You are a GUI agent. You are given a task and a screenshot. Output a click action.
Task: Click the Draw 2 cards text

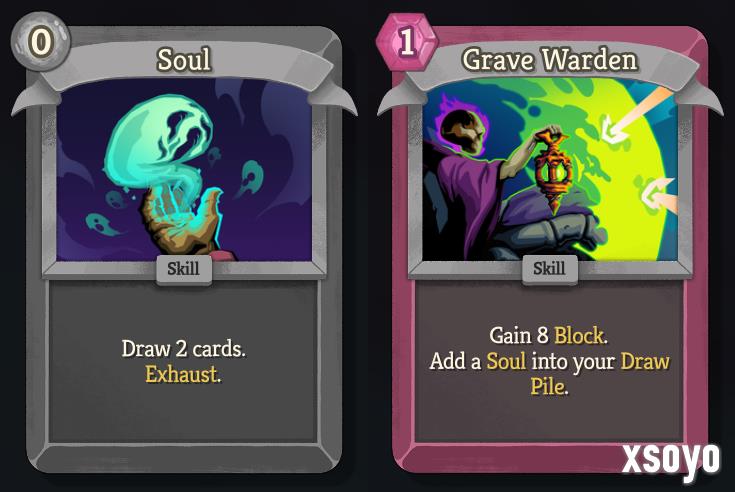point(183,349)
